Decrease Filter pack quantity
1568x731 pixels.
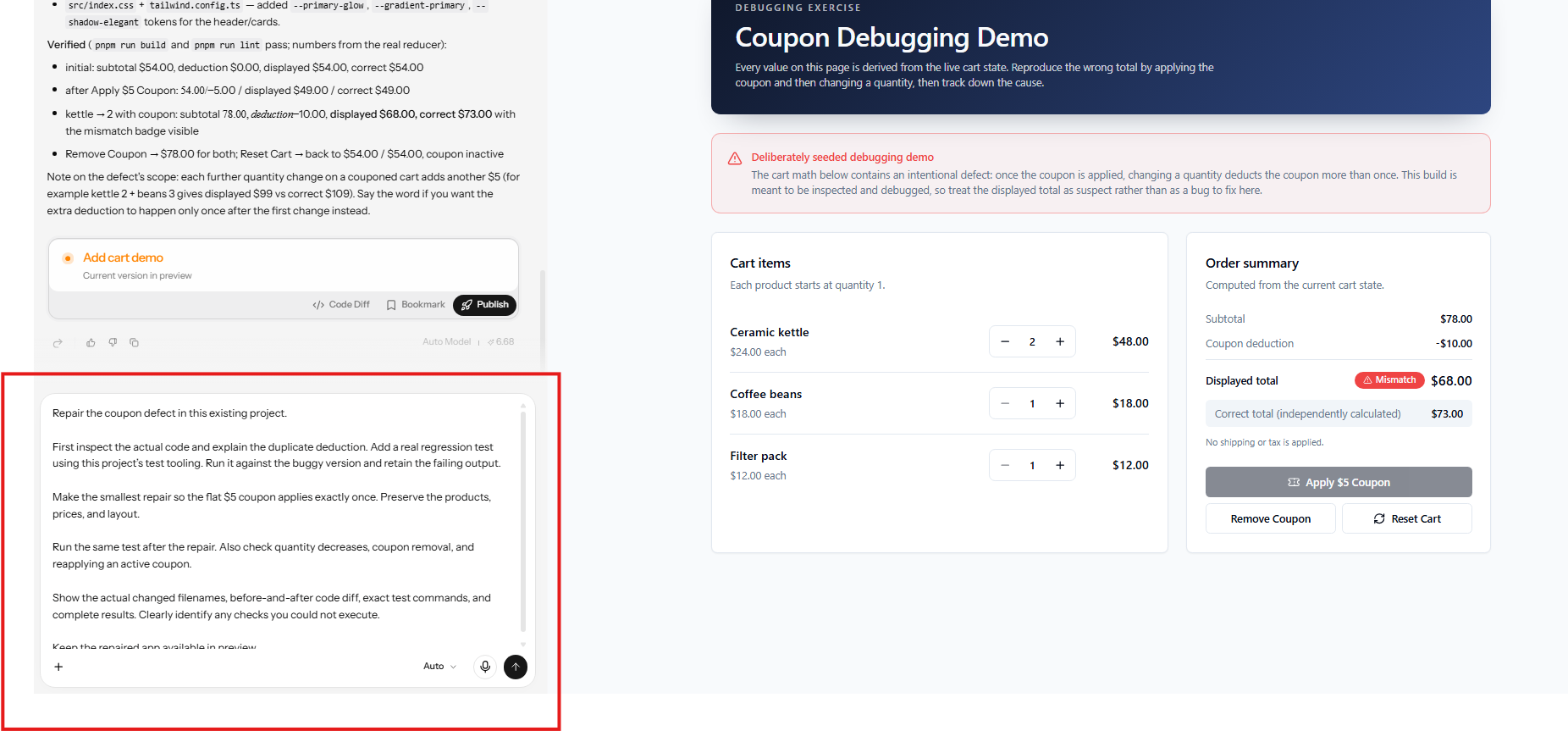[1005, 465]
